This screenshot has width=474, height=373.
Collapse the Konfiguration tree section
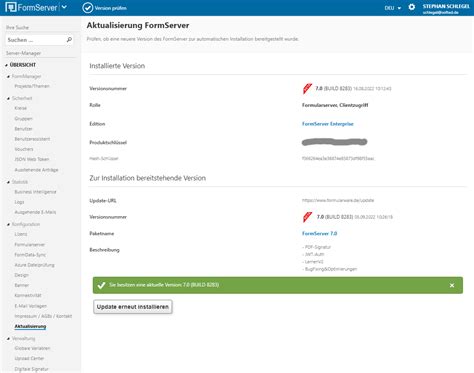8,224
